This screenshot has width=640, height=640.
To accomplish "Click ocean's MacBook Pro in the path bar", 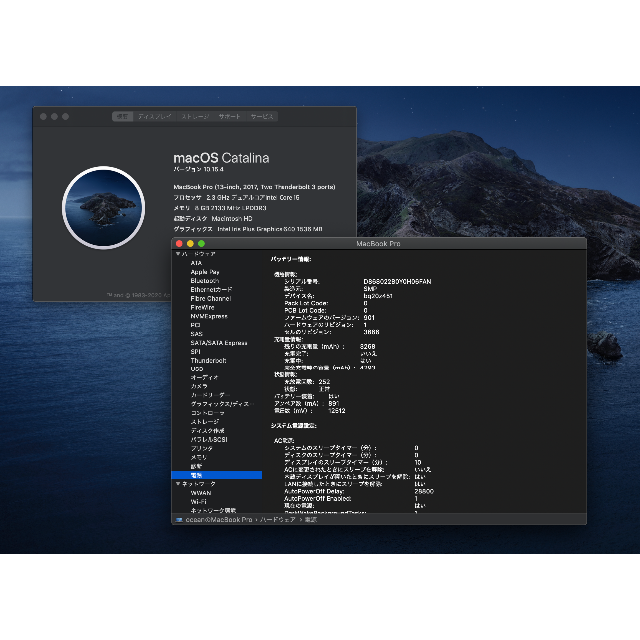I will [x=219, y=520].
